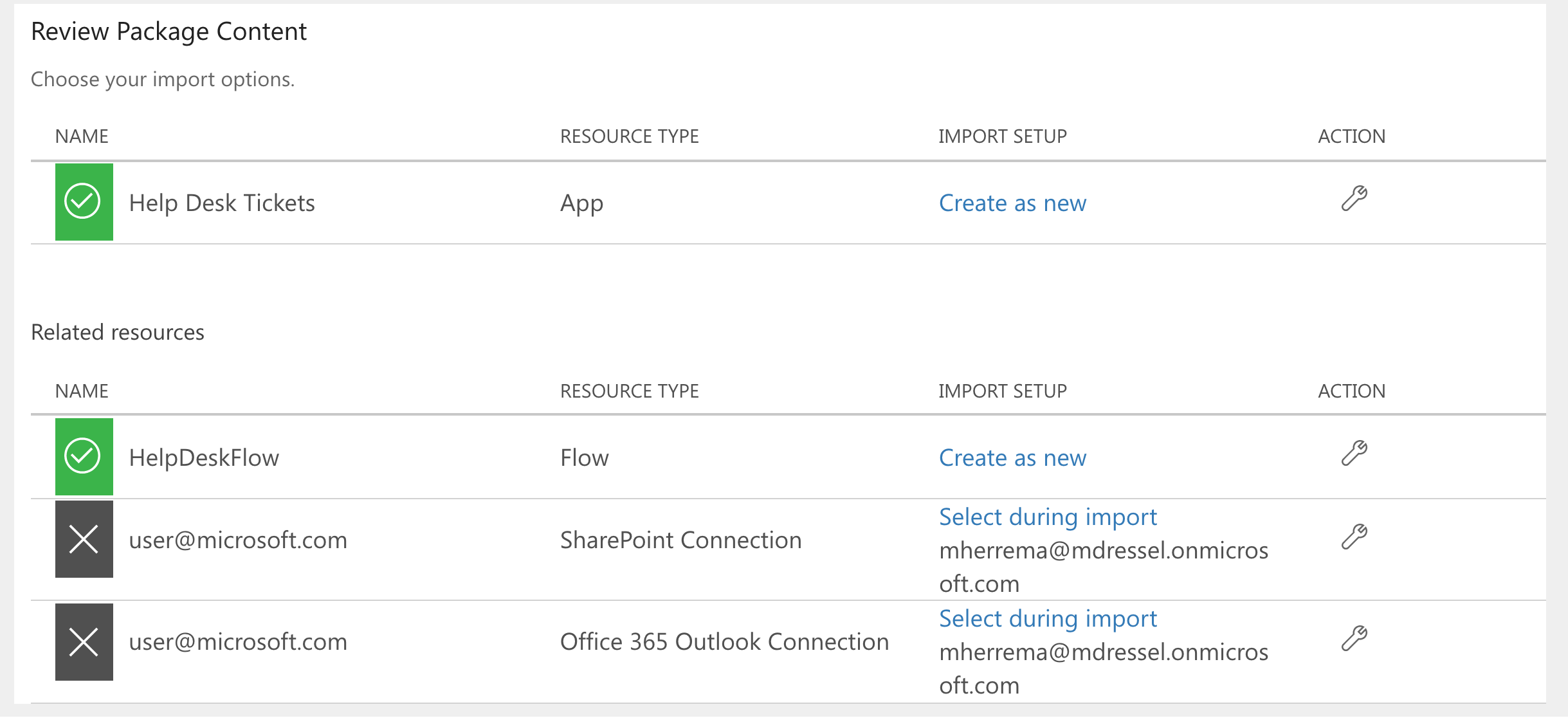Click the 'Flow' resource type cell

pyautogui.click(x=584, y=458)
